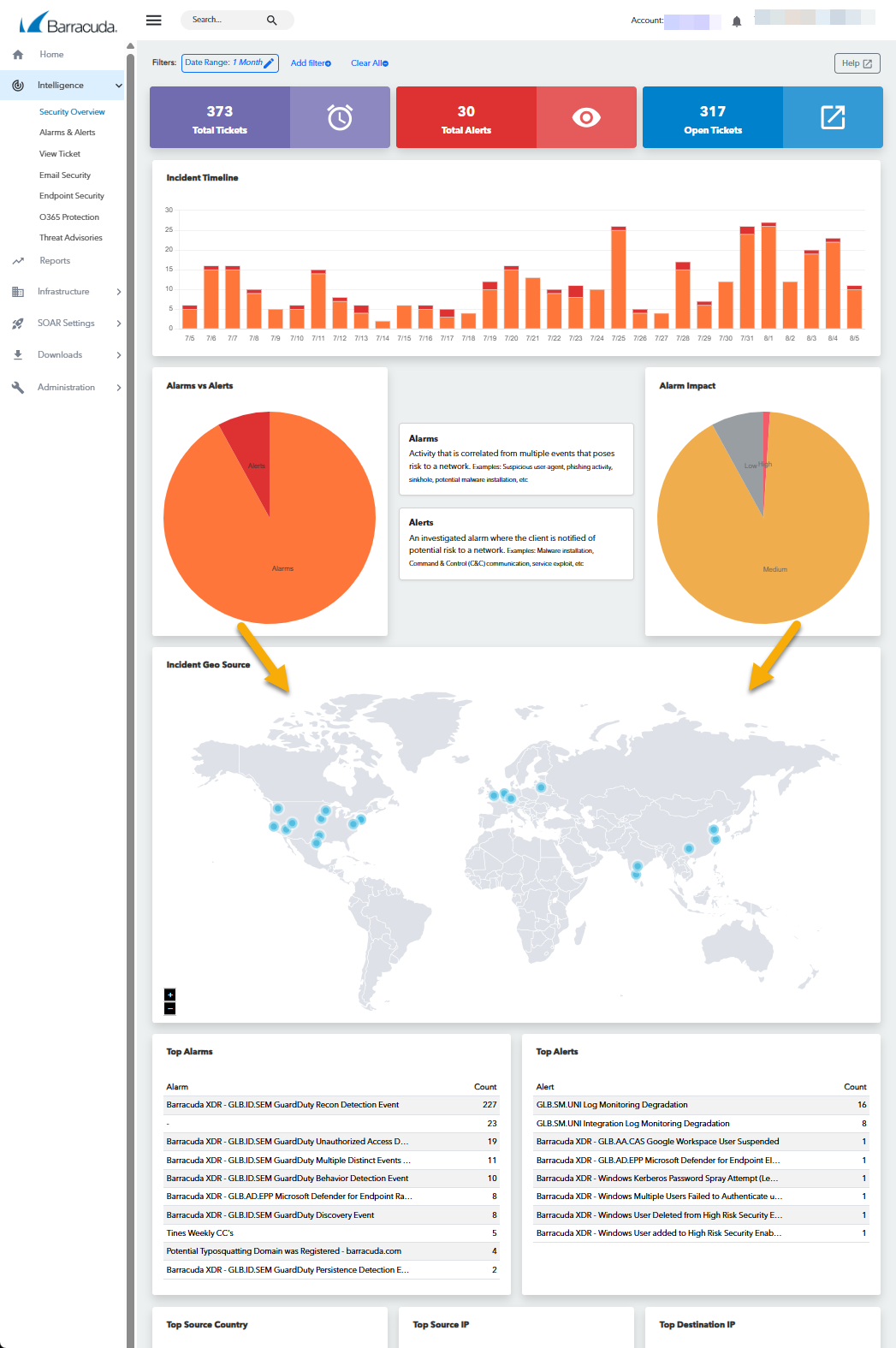
Task: Select GuardDuty Discovery Event row
Action: click(x=332, y=1215)
